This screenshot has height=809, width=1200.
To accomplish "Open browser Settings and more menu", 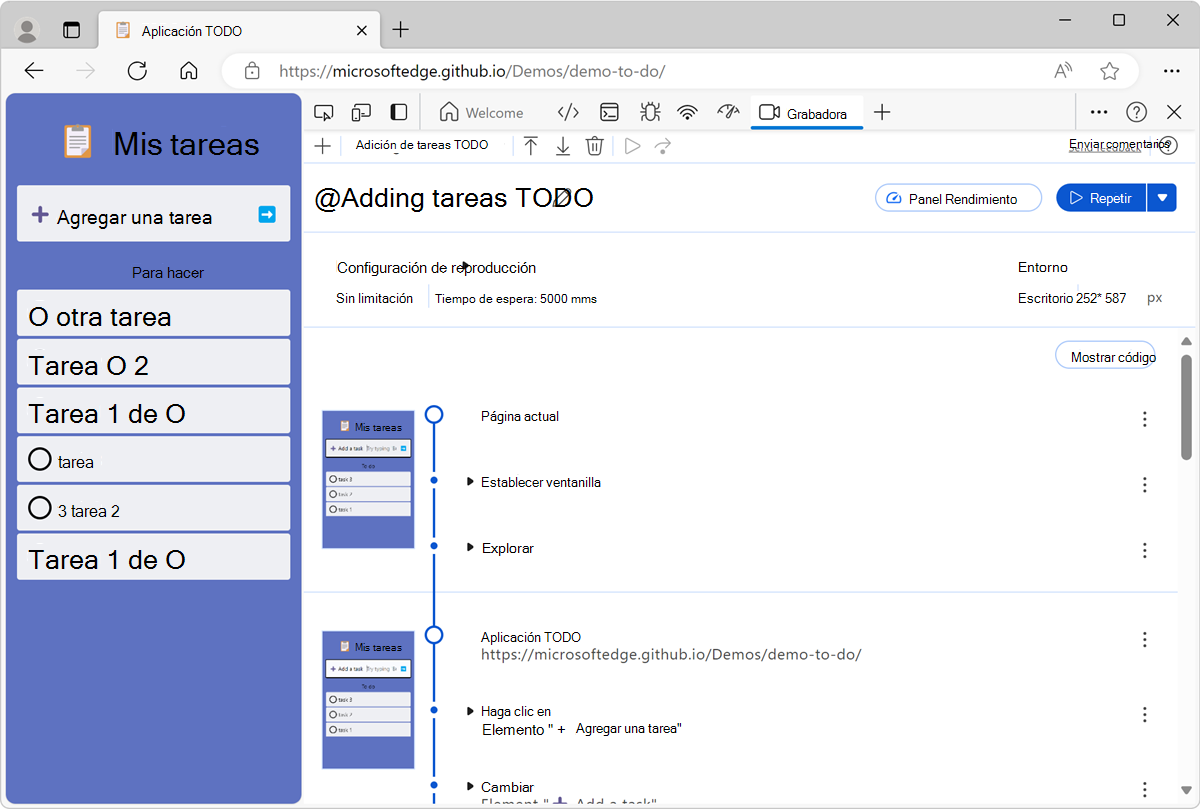I will (1172, 71).
